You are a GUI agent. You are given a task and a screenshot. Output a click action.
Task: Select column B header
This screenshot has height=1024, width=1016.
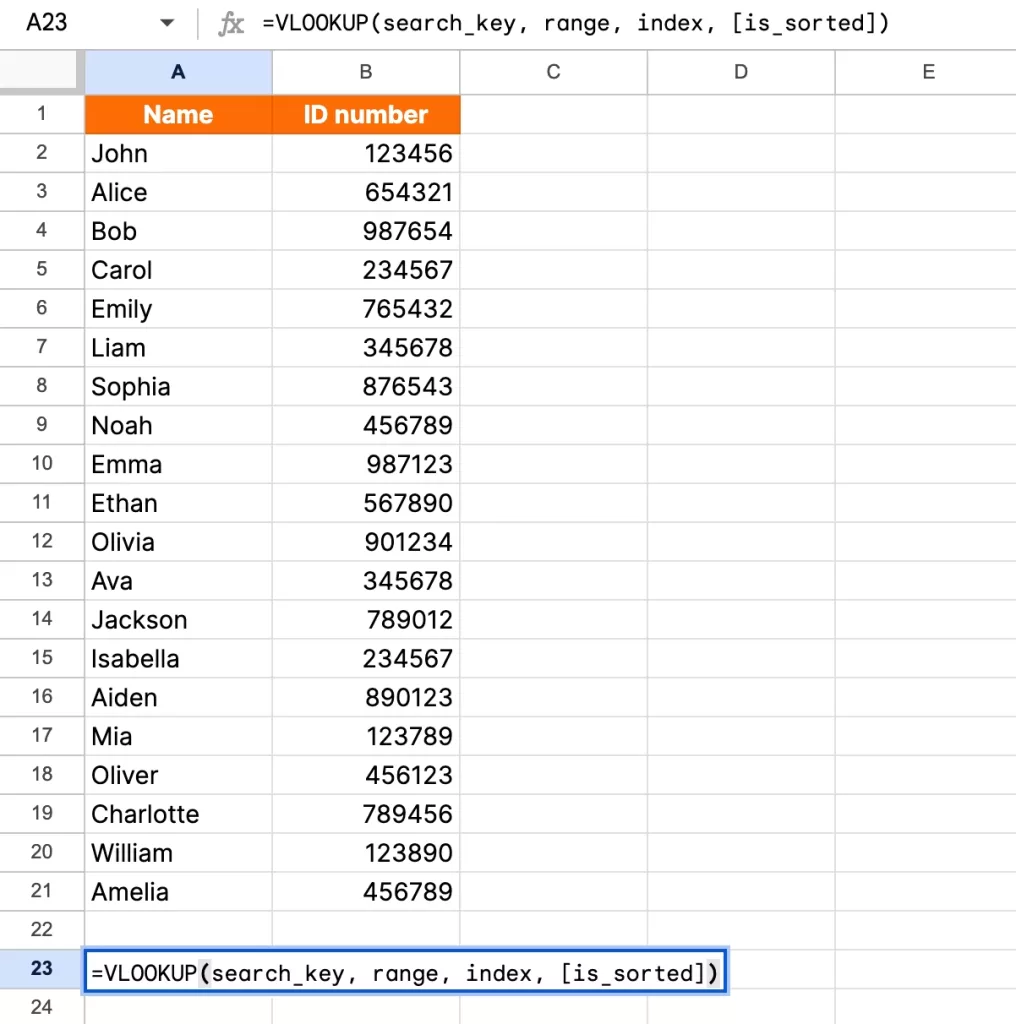coord(365,71)
